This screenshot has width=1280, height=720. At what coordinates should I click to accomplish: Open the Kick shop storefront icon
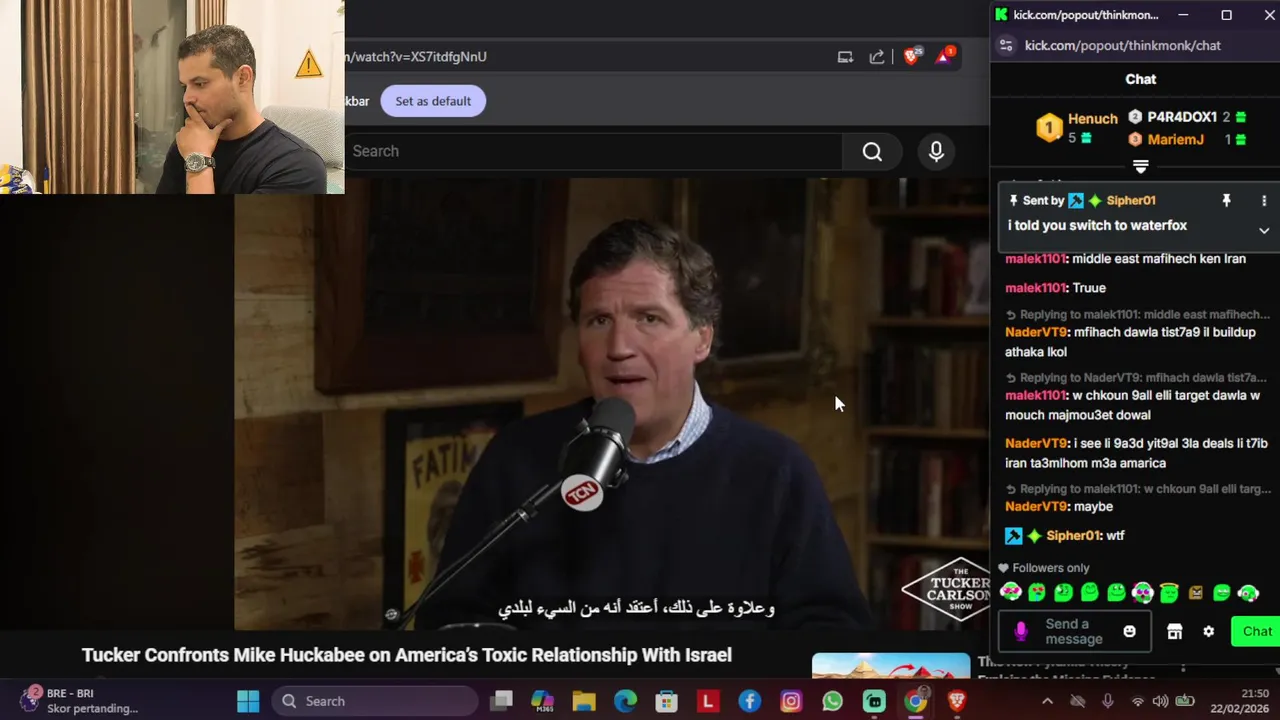[1175, 631]
